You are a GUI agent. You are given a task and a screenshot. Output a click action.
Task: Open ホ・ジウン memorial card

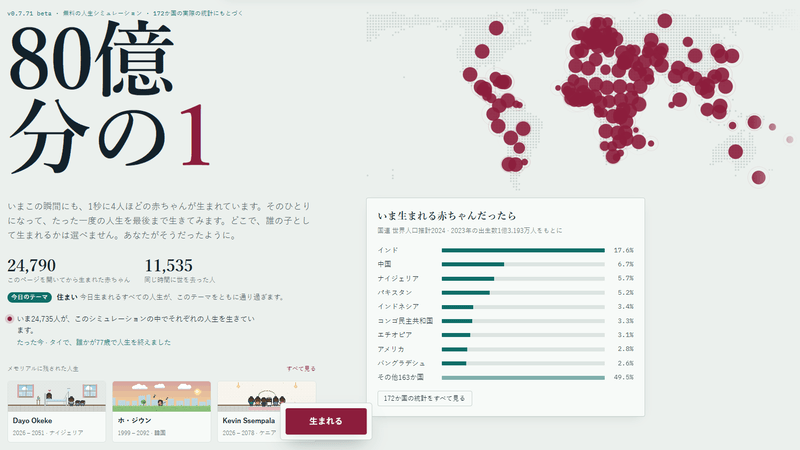point(161,411)
